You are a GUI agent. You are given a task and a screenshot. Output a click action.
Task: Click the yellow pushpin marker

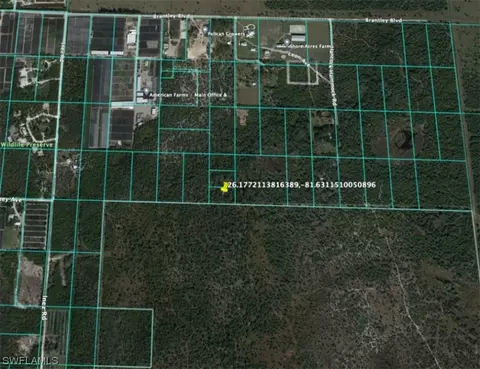click(x=224, y=188)
